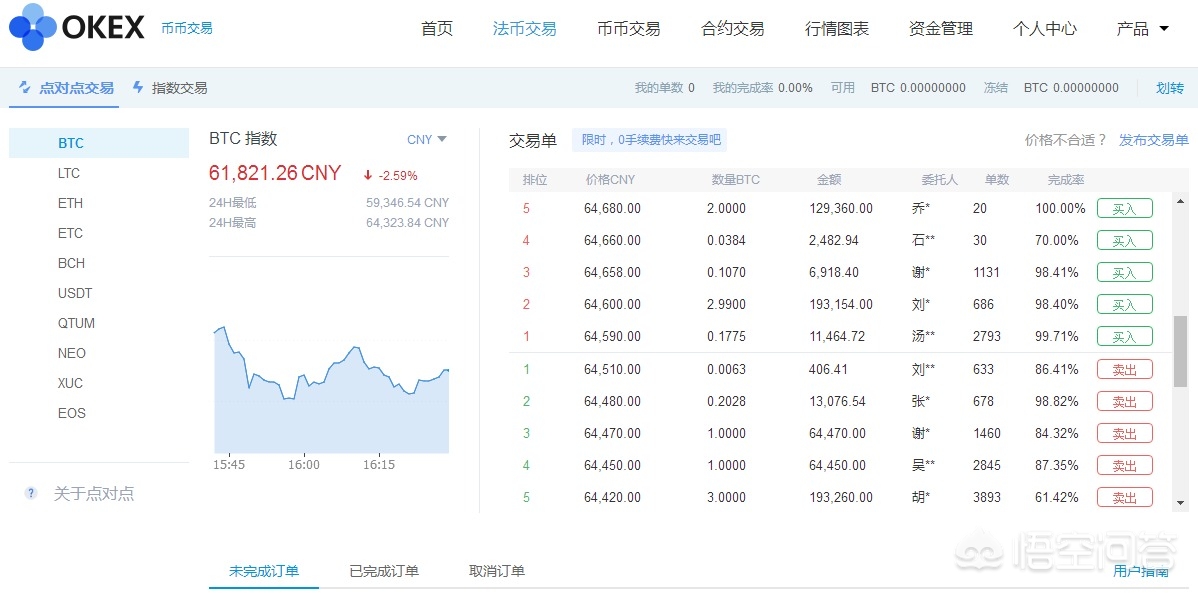
Task: Select LTC in the coin list
Action: click(69, 173)
